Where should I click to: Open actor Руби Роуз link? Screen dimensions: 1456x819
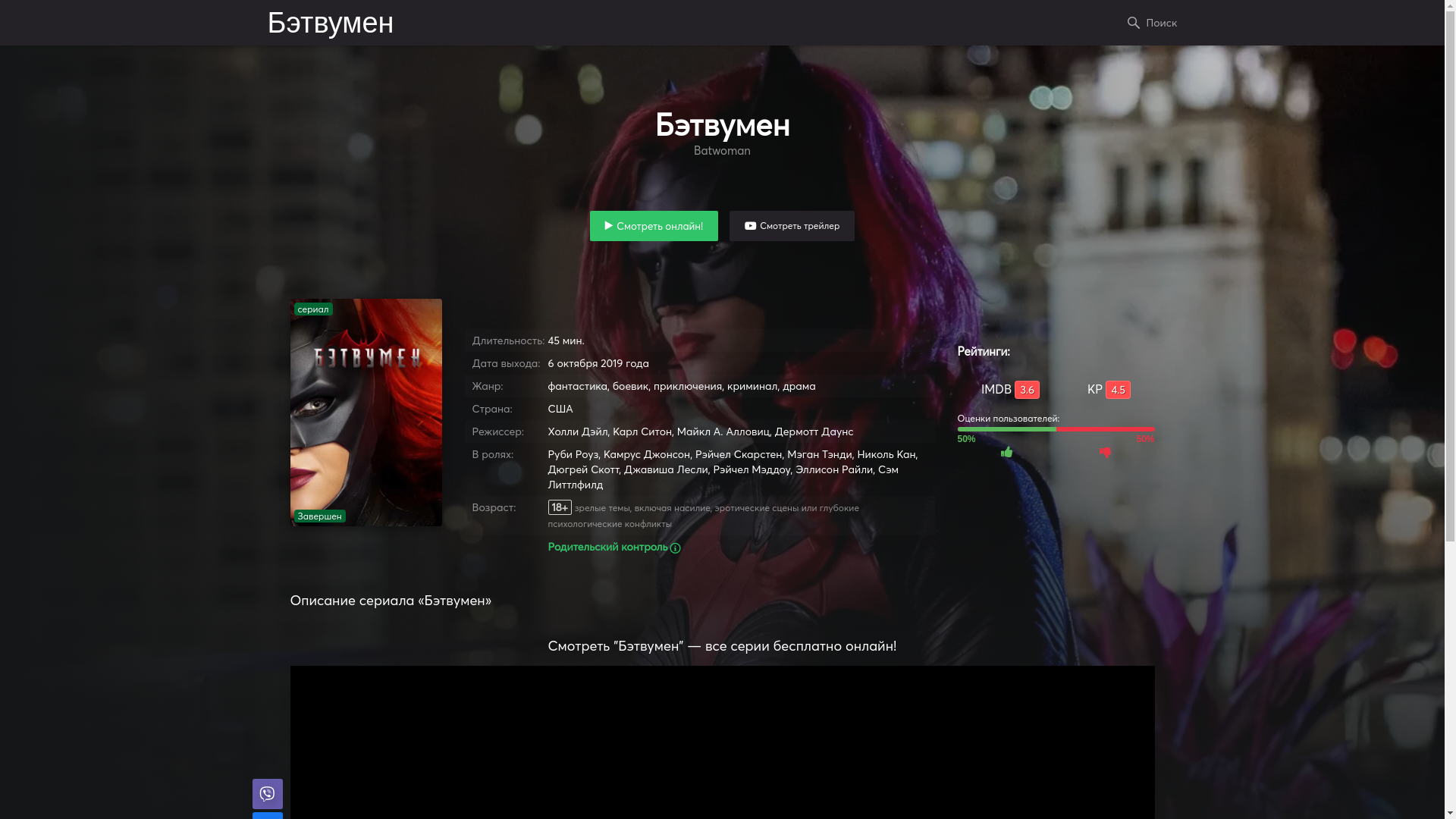[x=573, y=454]
